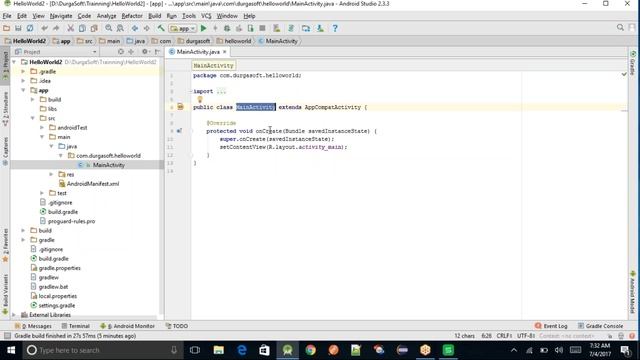Click the Help question mark icon
Screen dimensions: 640x360
click(x=335, y=28)
